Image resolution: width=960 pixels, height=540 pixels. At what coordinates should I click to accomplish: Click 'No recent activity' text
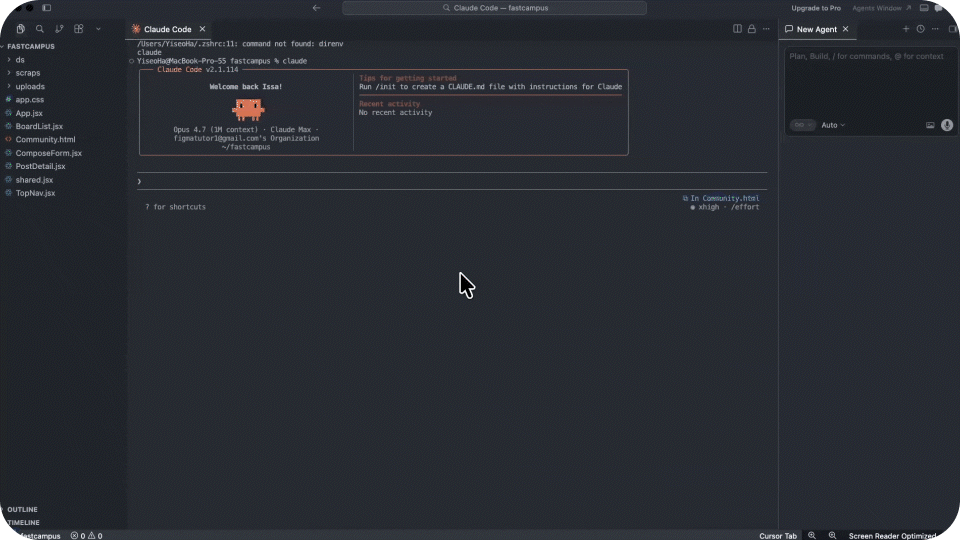(396, 113)
